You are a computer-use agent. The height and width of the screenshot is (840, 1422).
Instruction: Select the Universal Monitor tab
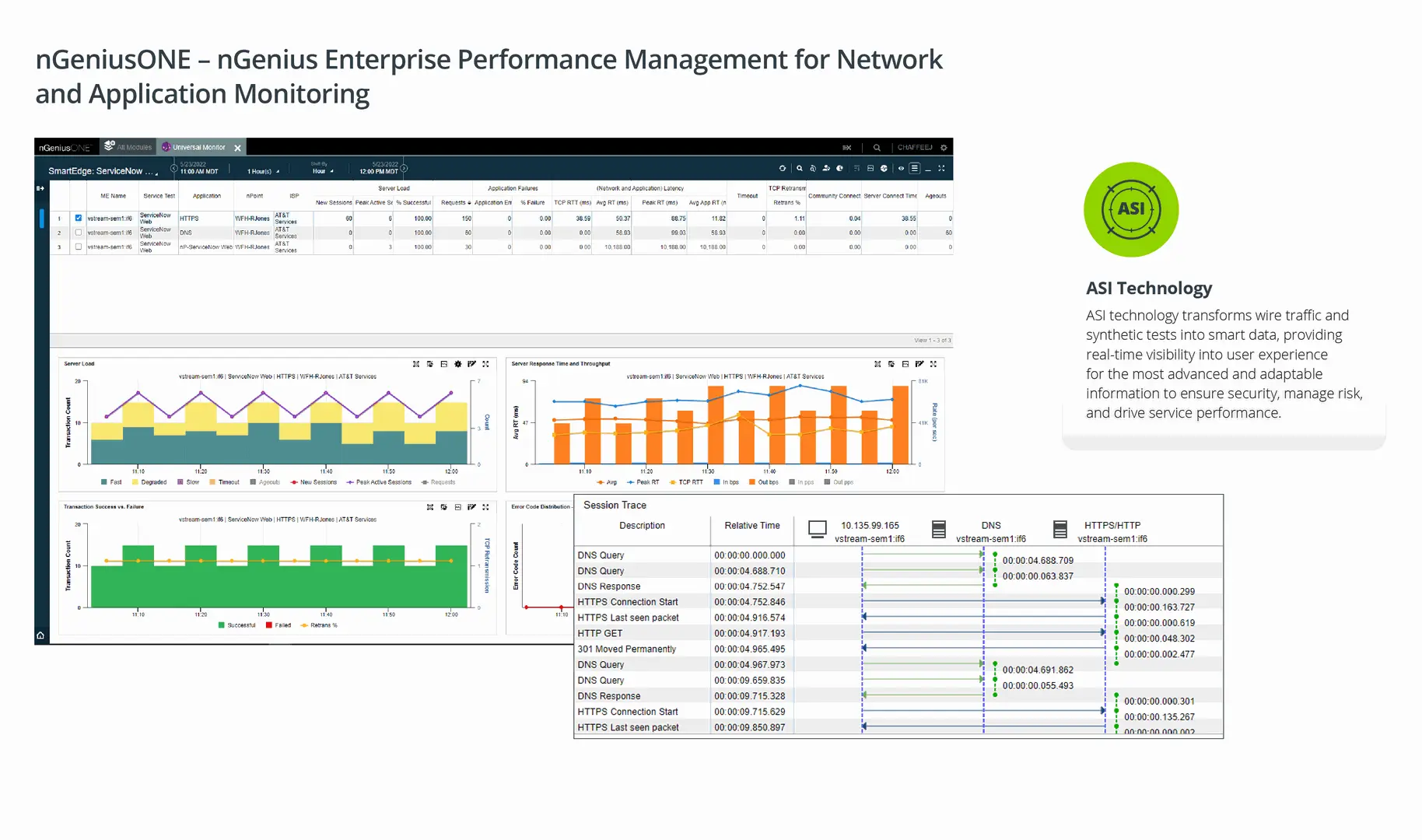[194, 147]
